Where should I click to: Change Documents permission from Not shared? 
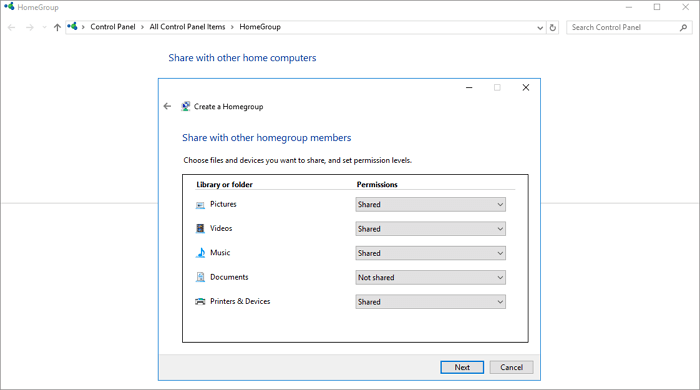coord(430,278)
